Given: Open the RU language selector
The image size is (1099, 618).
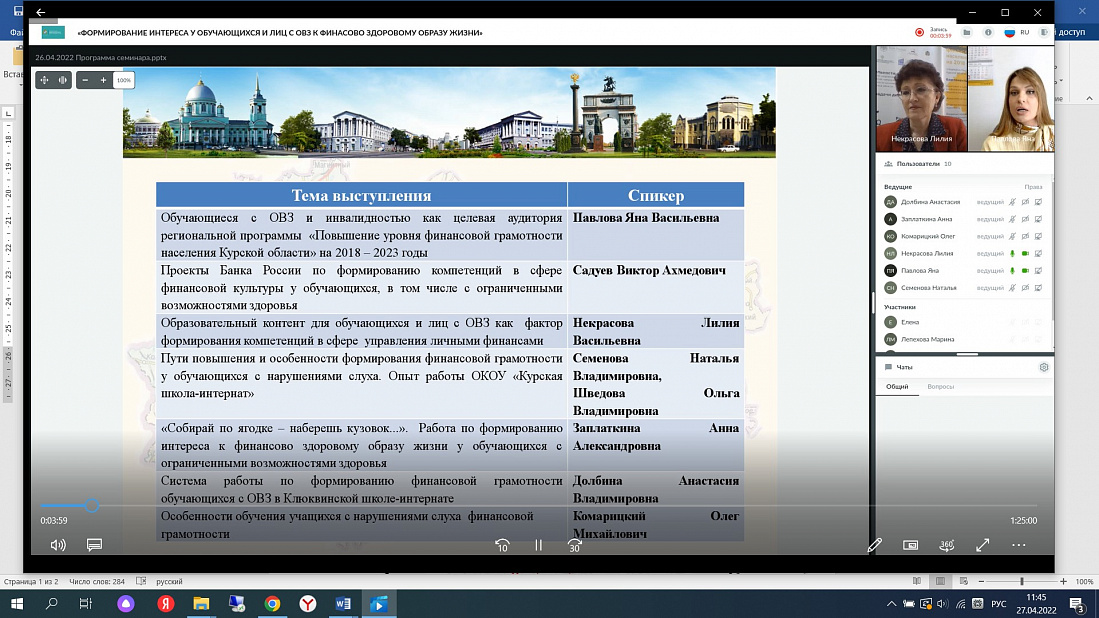Looking at the screenshot, I should coord(1016,32).
